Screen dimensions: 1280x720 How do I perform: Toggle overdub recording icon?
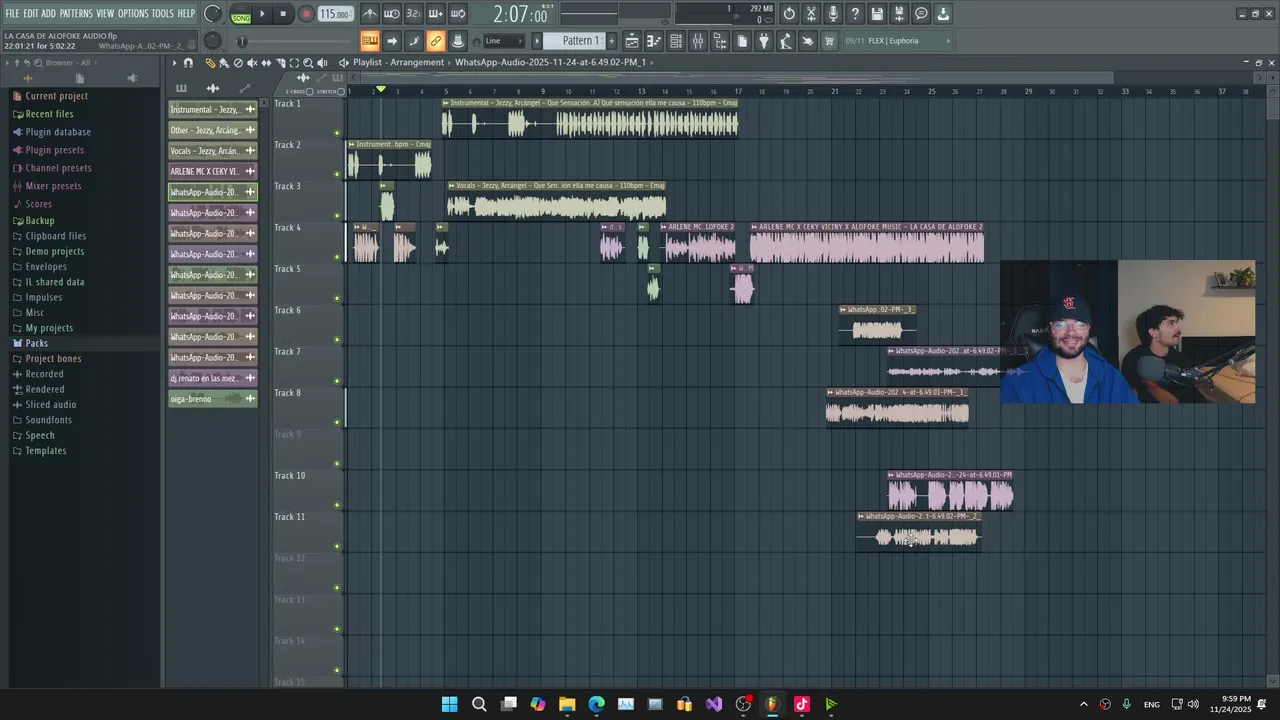coord(436,14)
